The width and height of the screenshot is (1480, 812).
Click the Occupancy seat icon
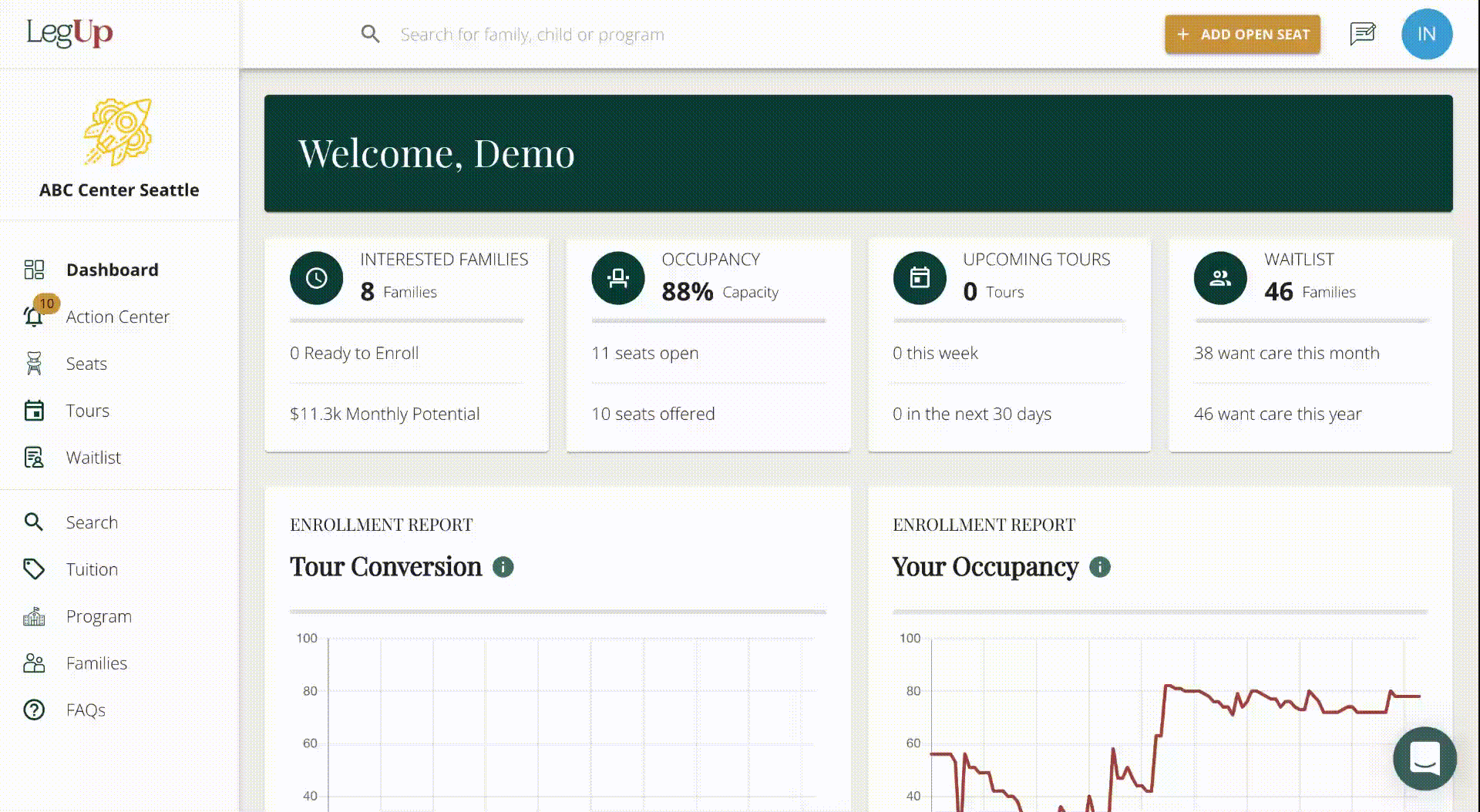pos(618,278)
